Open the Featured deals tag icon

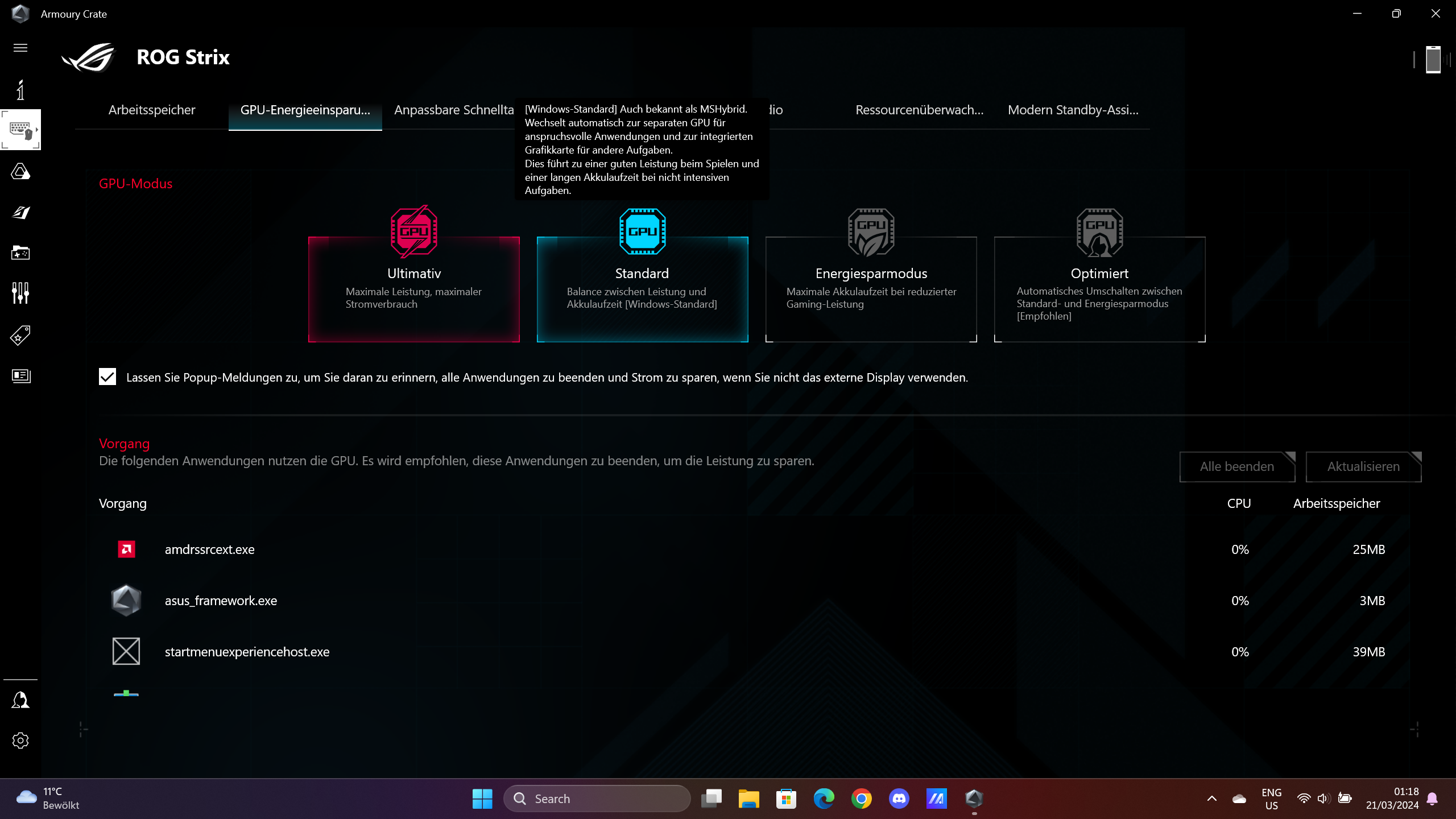click(x=20, y=335)
